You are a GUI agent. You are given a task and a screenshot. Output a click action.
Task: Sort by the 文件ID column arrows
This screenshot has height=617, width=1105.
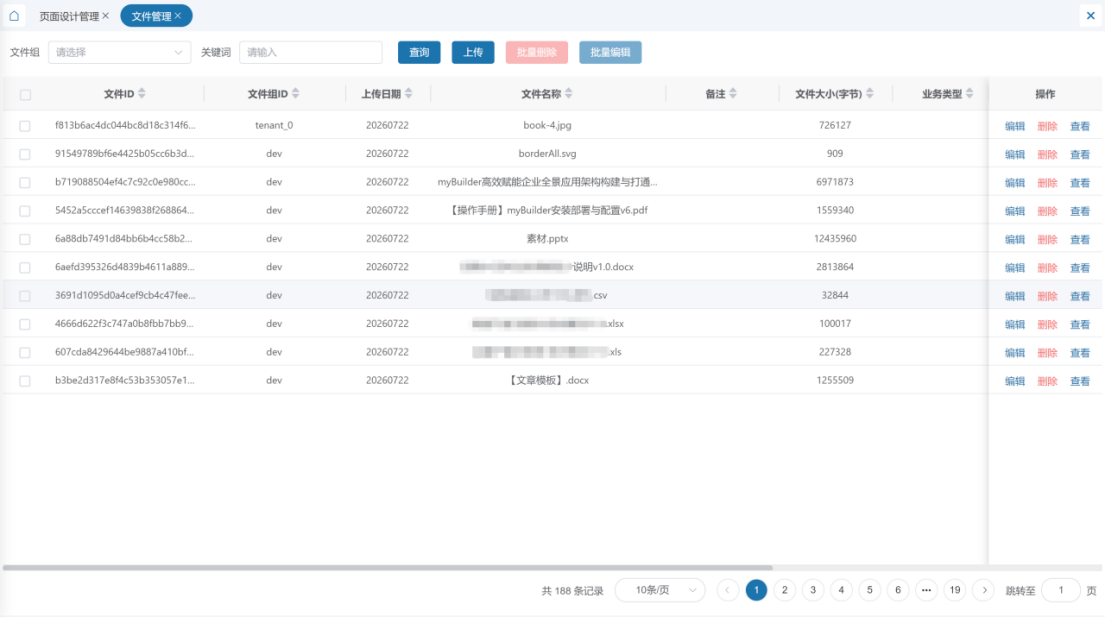click(x=142, y=94)
